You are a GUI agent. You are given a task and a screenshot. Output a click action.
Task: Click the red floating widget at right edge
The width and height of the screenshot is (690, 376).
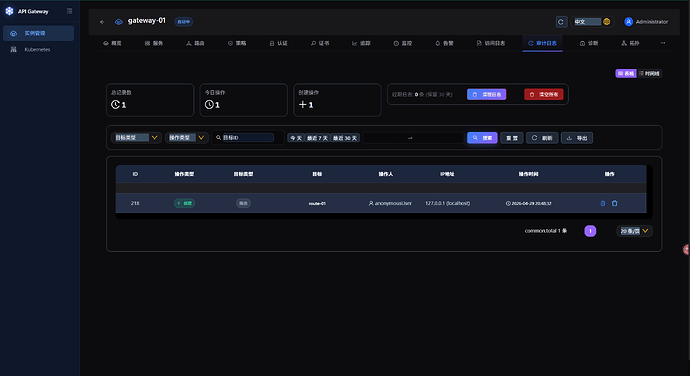click(686, 250)
